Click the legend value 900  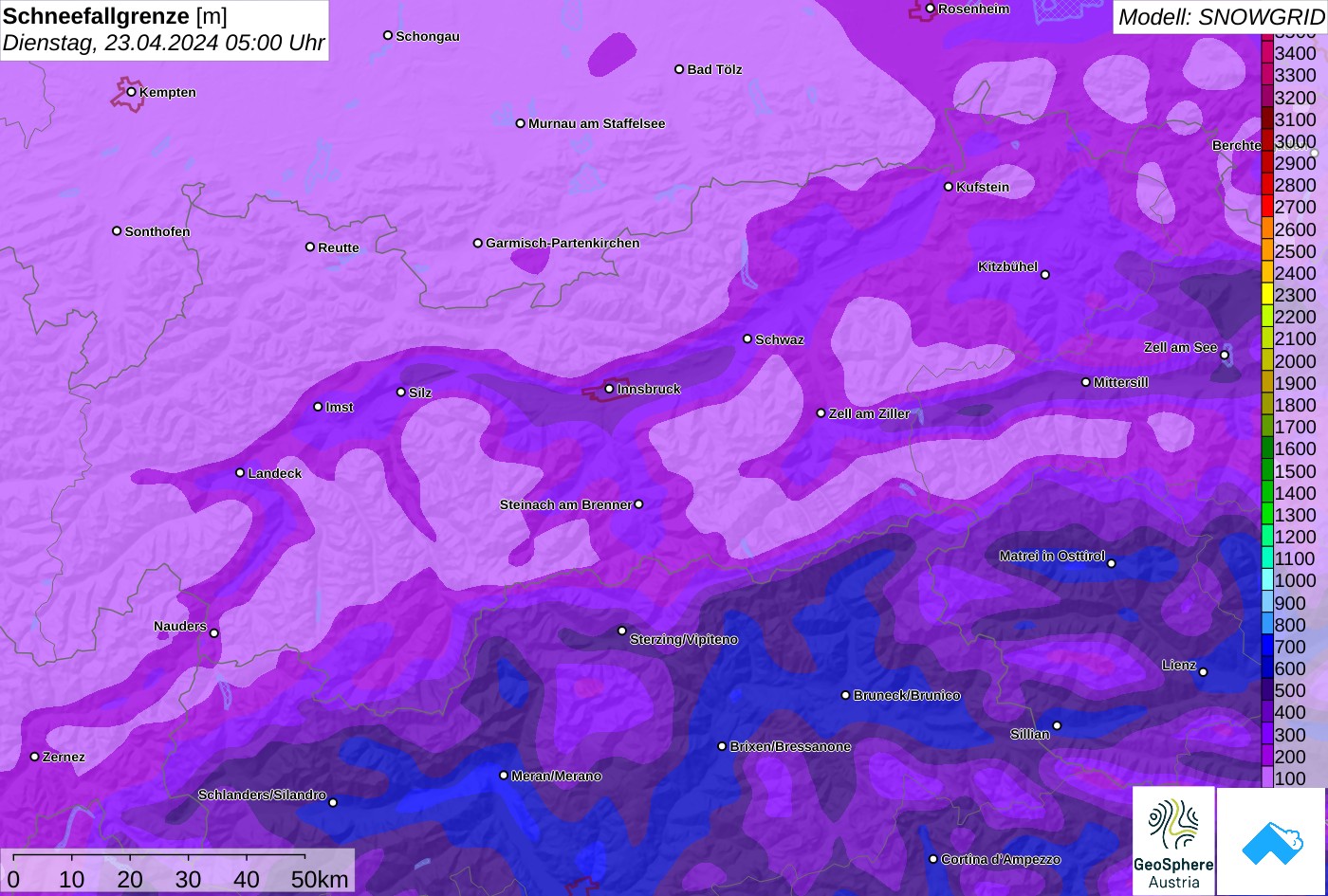(x=1290, y=603)
